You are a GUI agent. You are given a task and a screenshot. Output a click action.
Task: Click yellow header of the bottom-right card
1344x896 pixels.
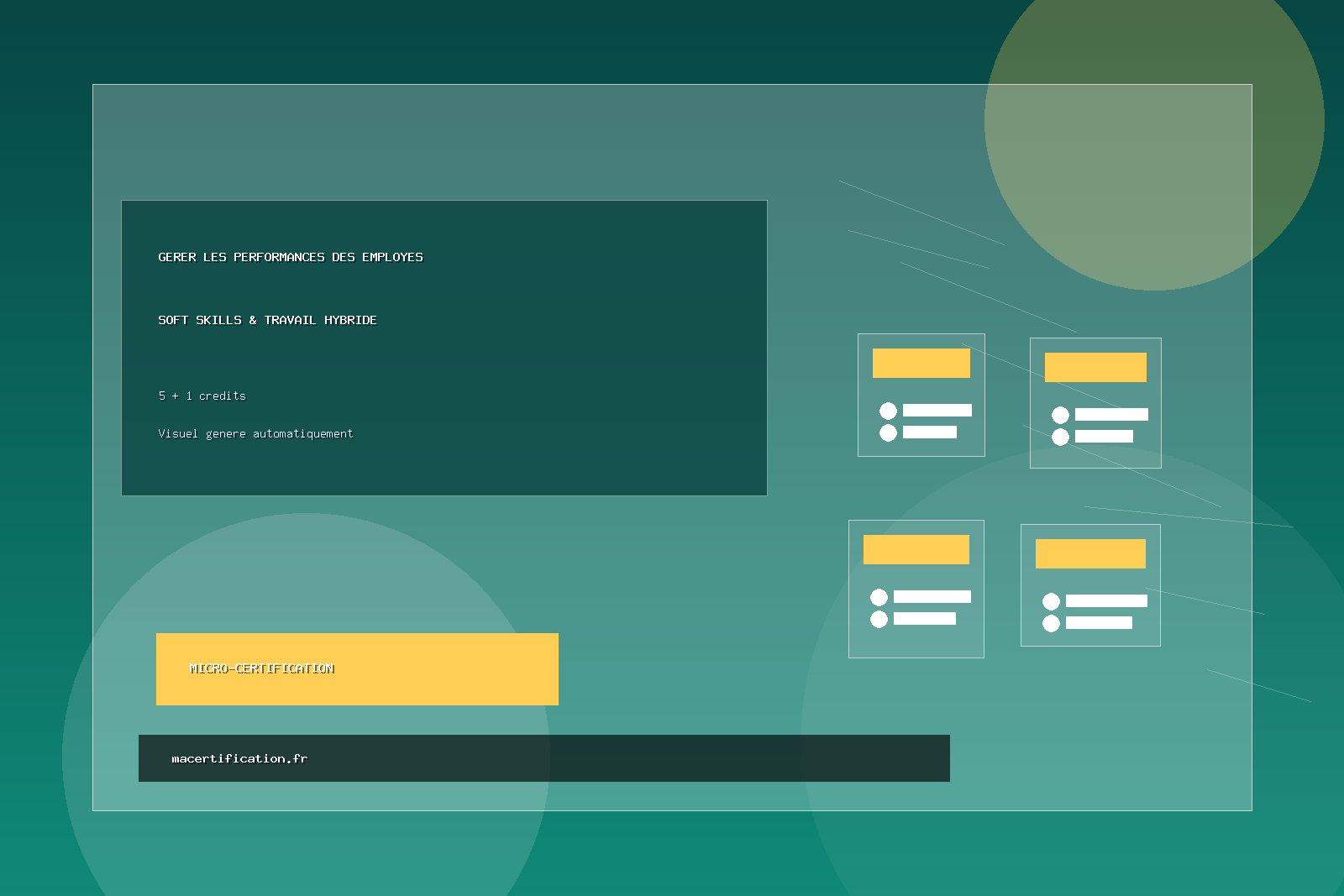tap(1090, 553)
